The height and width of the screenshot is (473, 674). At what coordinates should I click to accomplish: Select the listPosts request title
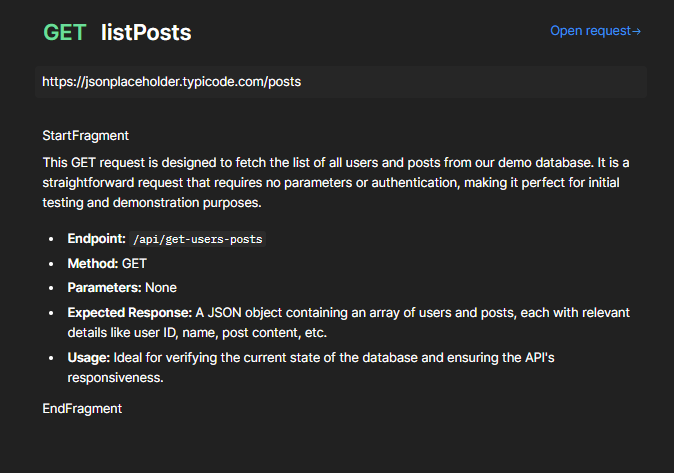tap(146, 33)
